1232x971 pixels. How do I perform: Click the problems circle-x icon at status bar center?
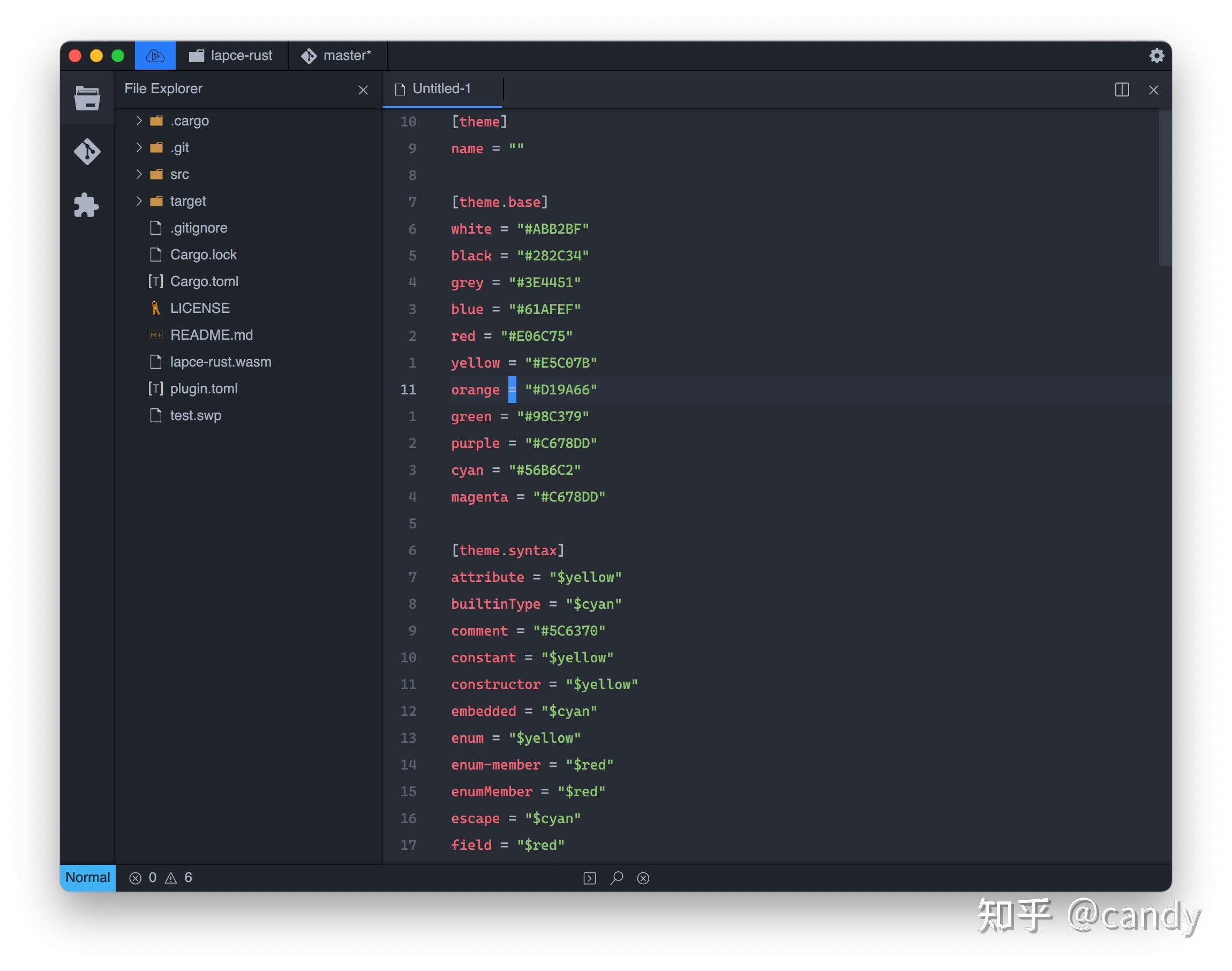click(643, 878)
